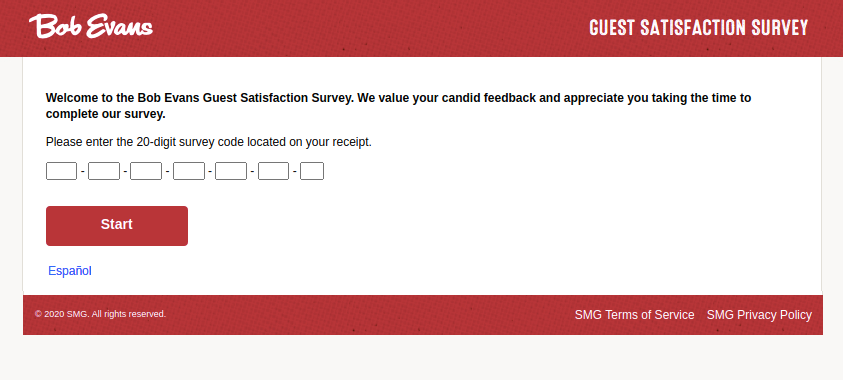
Task: Click the dash between first and second boxes
Action: click(83, 171)
